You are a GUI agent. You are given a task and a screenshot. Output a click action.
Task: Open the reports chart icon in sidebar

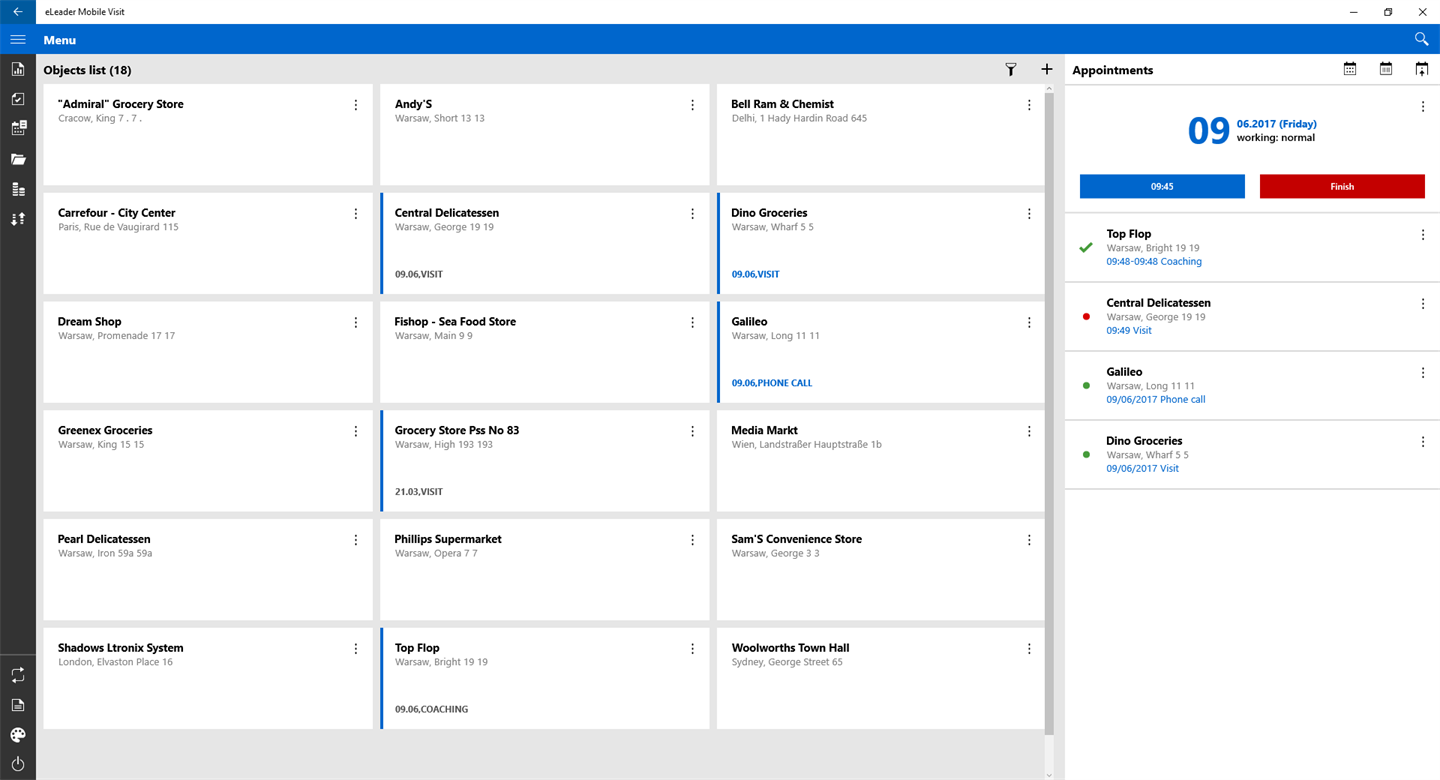pos(18,69)
